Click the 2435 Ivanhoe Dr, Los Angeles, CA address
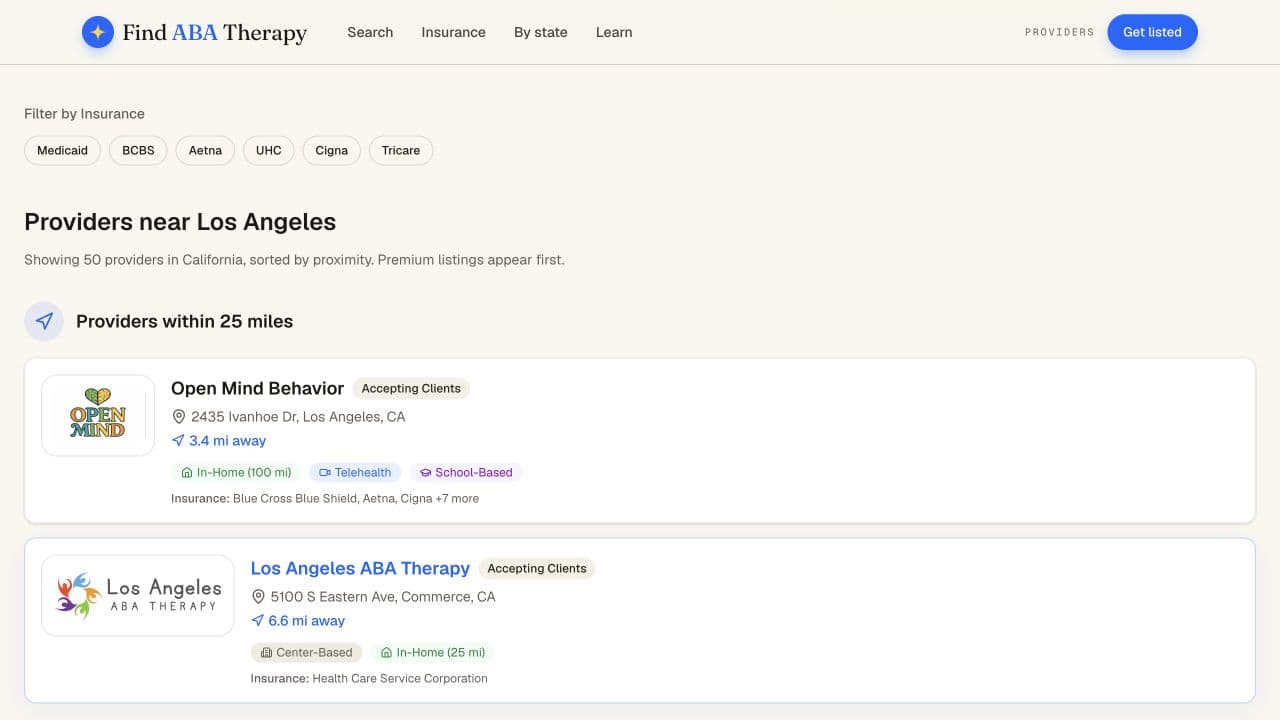Image resolution: width=1280 pixels, height=720 pixels. (x=298, y=416)
